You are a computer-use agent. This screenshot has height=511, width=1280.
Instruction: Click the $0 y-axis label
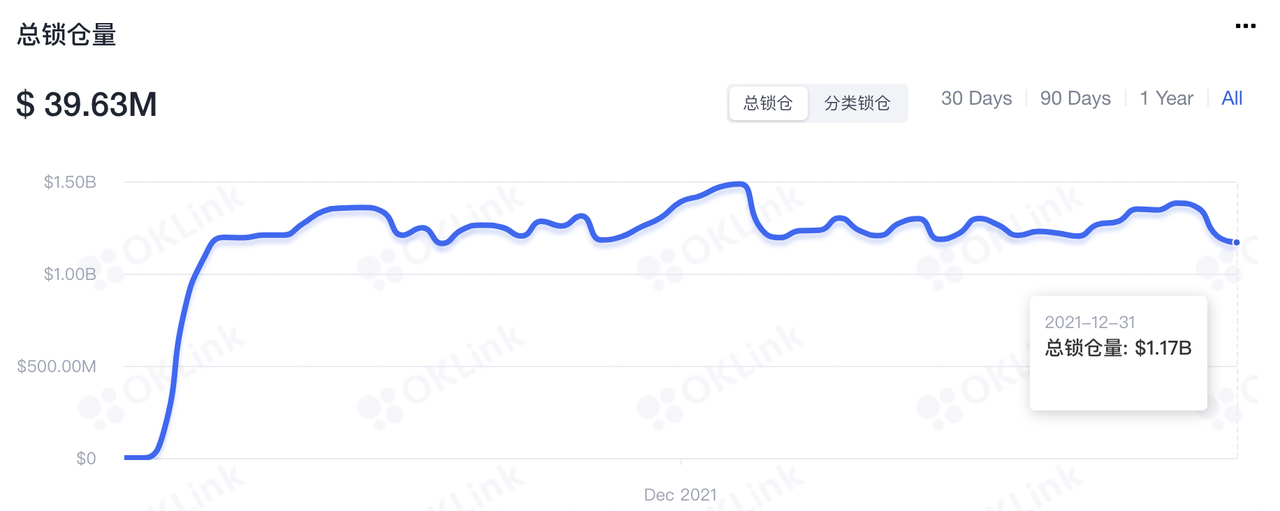86,458
